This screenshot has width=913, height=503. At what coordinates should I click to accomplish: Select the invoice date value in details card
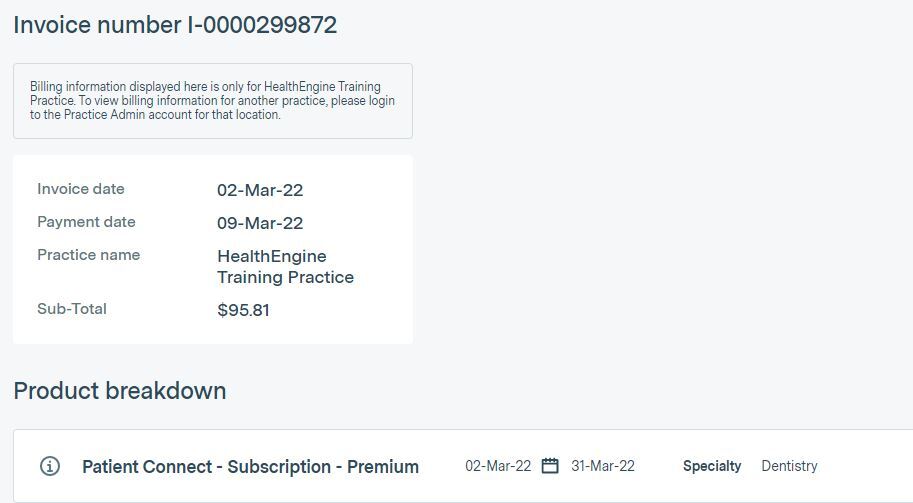pos(260,190)
